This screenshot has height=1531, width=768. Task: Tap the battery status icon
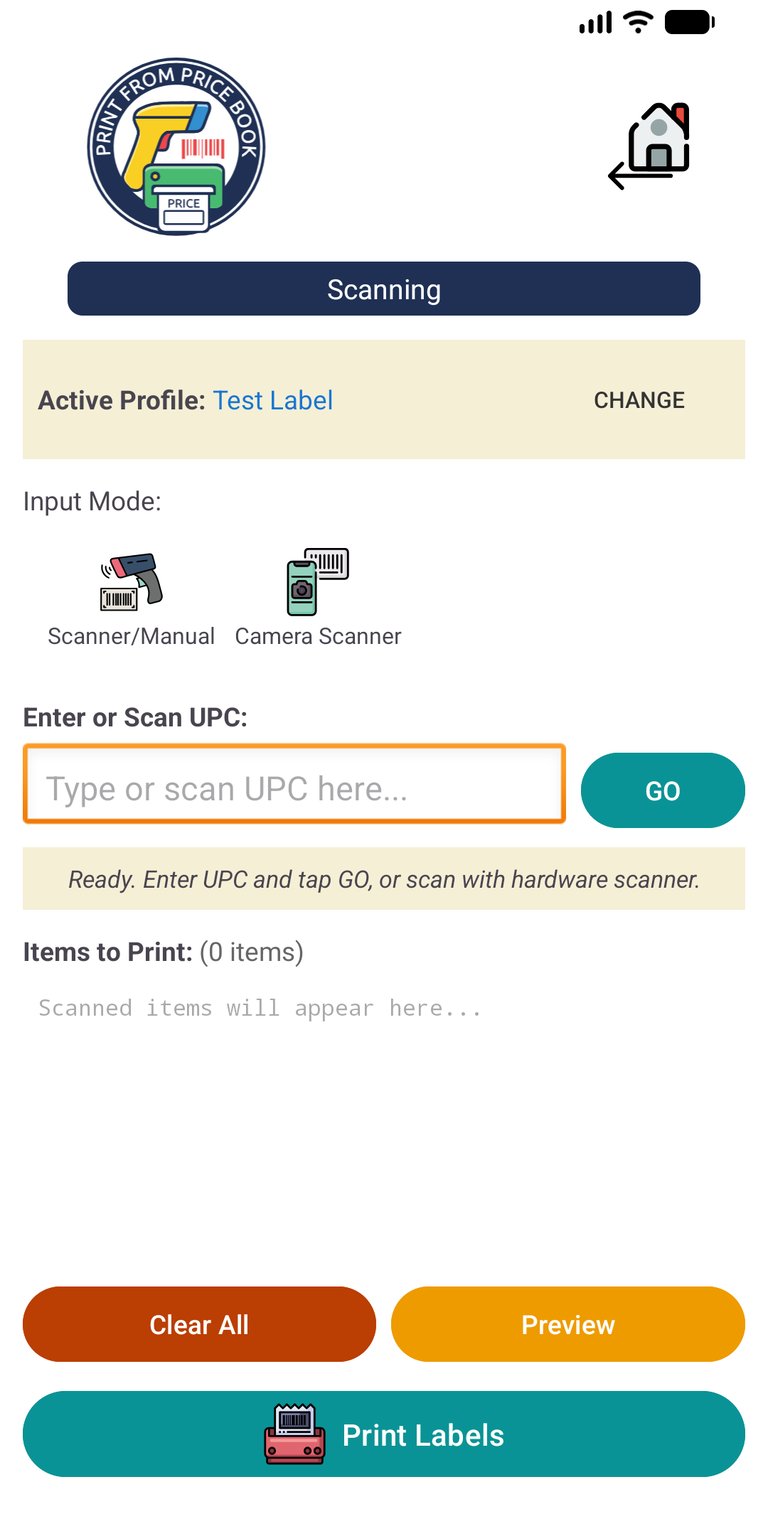(688, 22)
